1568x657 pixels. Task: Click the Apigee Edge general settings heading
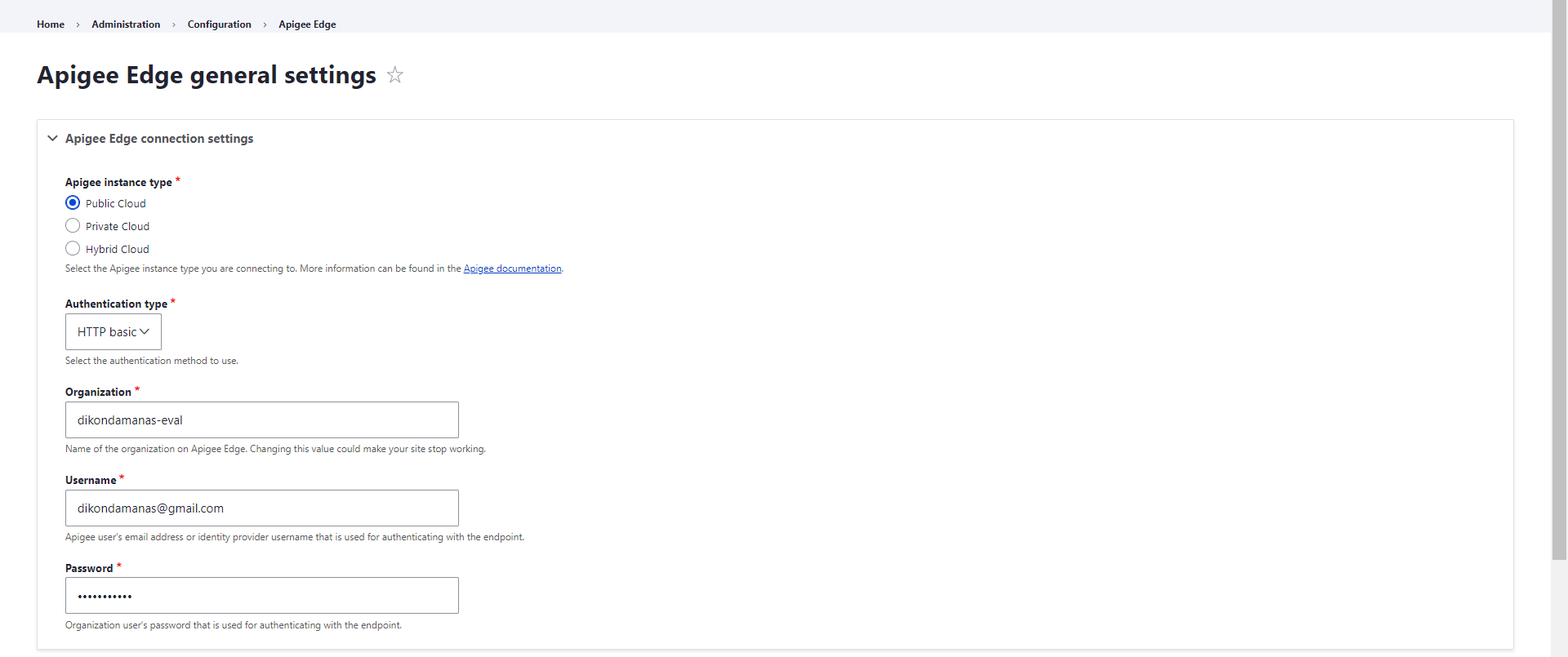[207, 75]
